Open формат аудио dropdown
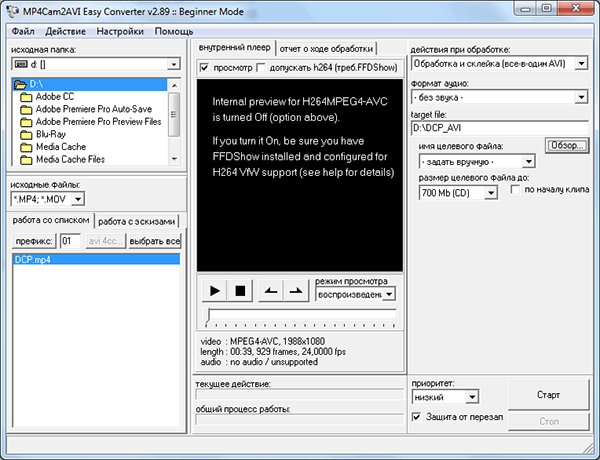The height and width of the screenshot is (460, 600). [x=581, y=97]
